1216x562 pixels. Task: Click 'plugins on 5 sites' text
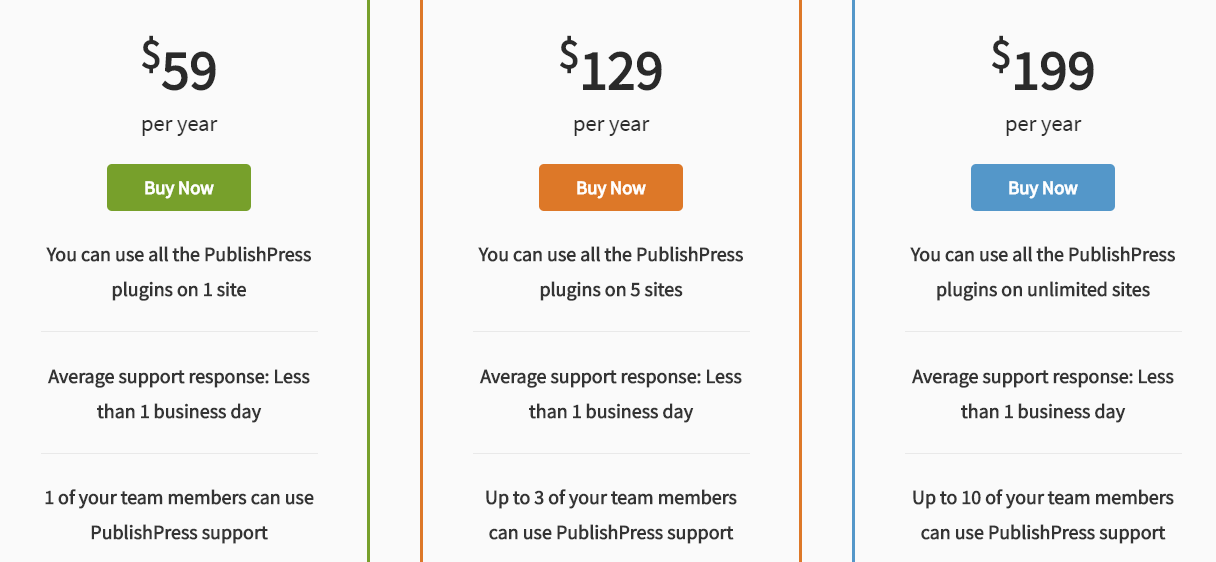click(611, 290)
